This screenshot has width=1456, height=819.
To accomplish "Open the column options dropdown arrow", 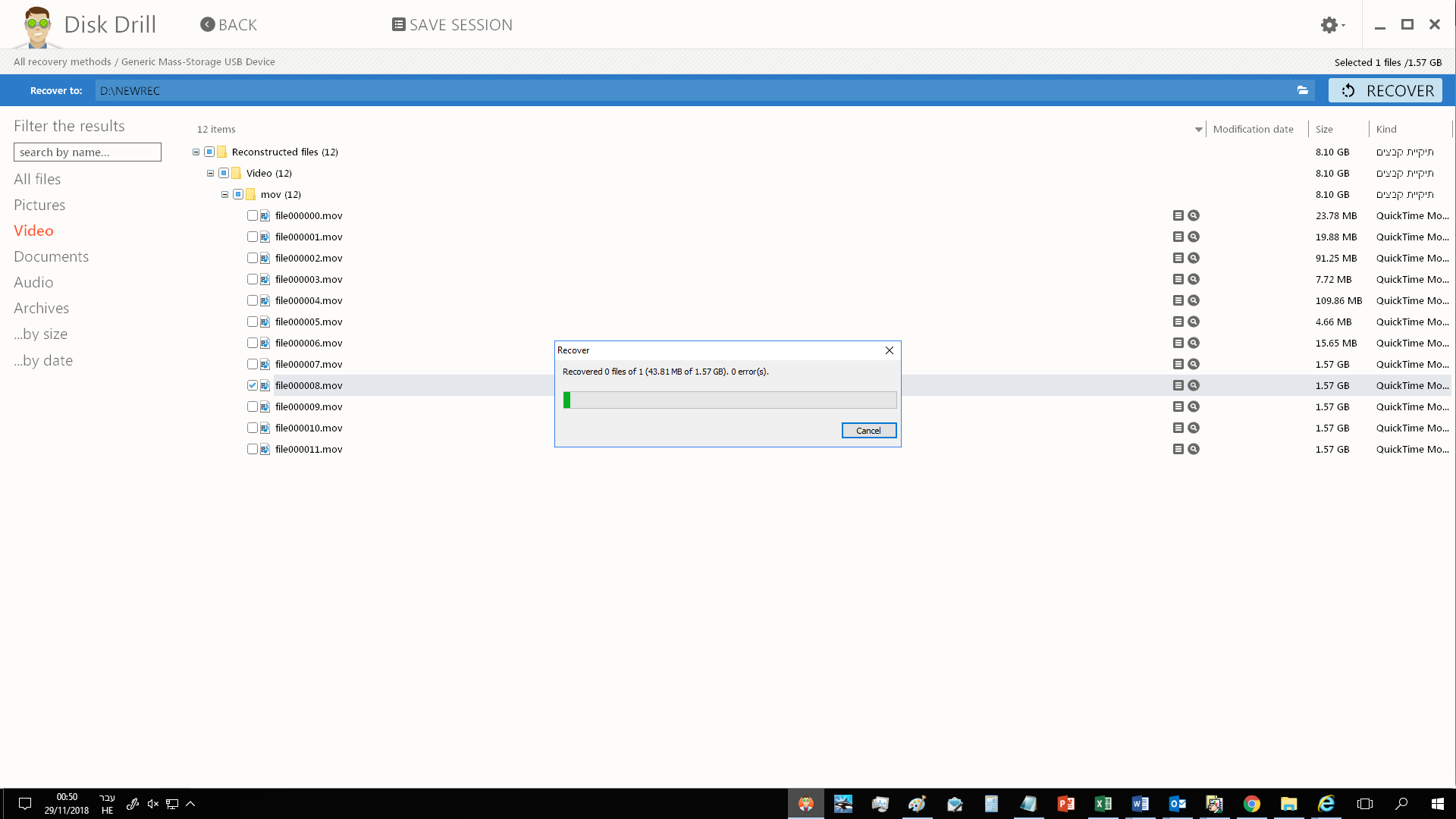I will coord(1199,130).
